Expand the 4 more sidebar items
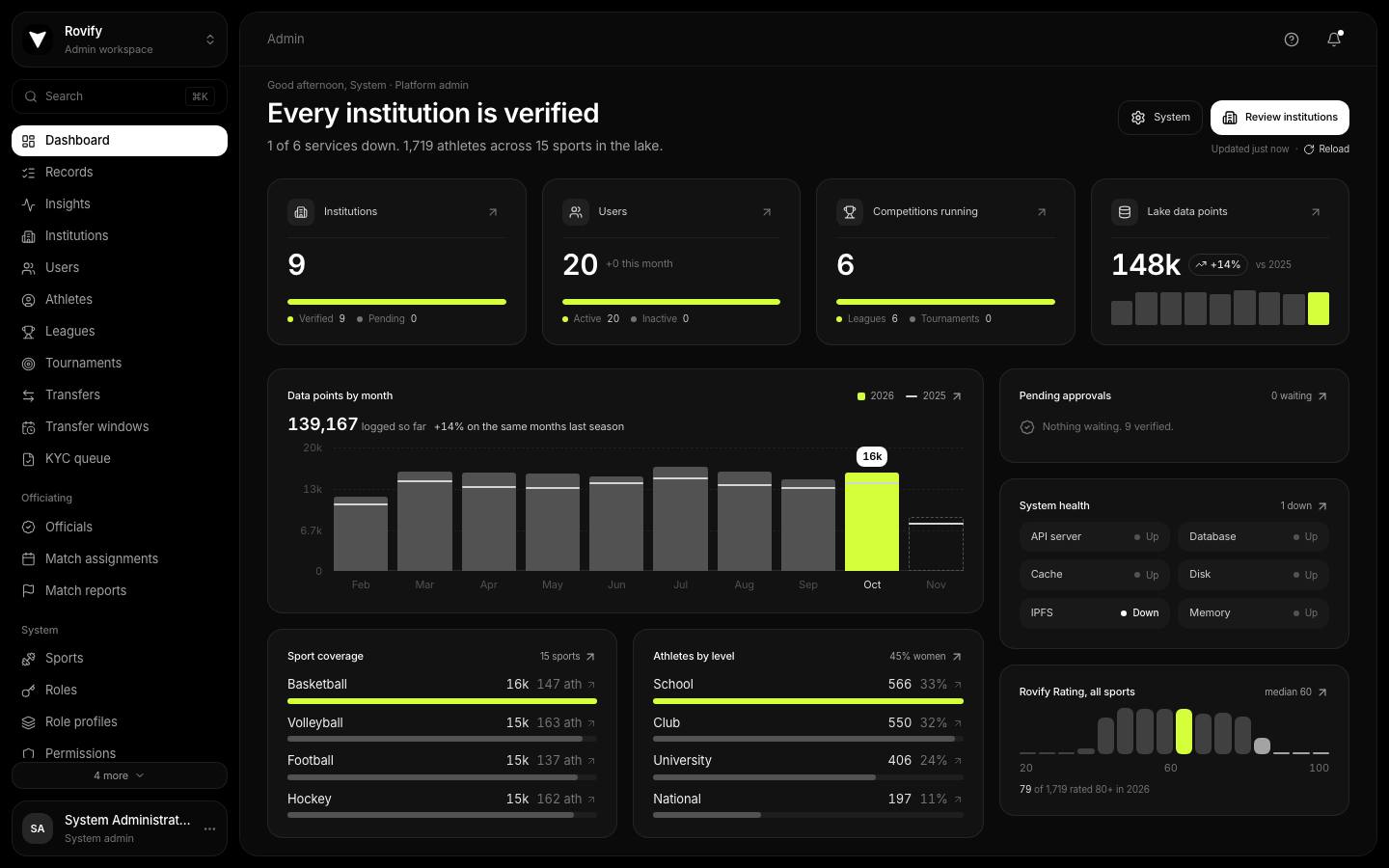This screenshot has height=868, width=1389. point(120,775)
